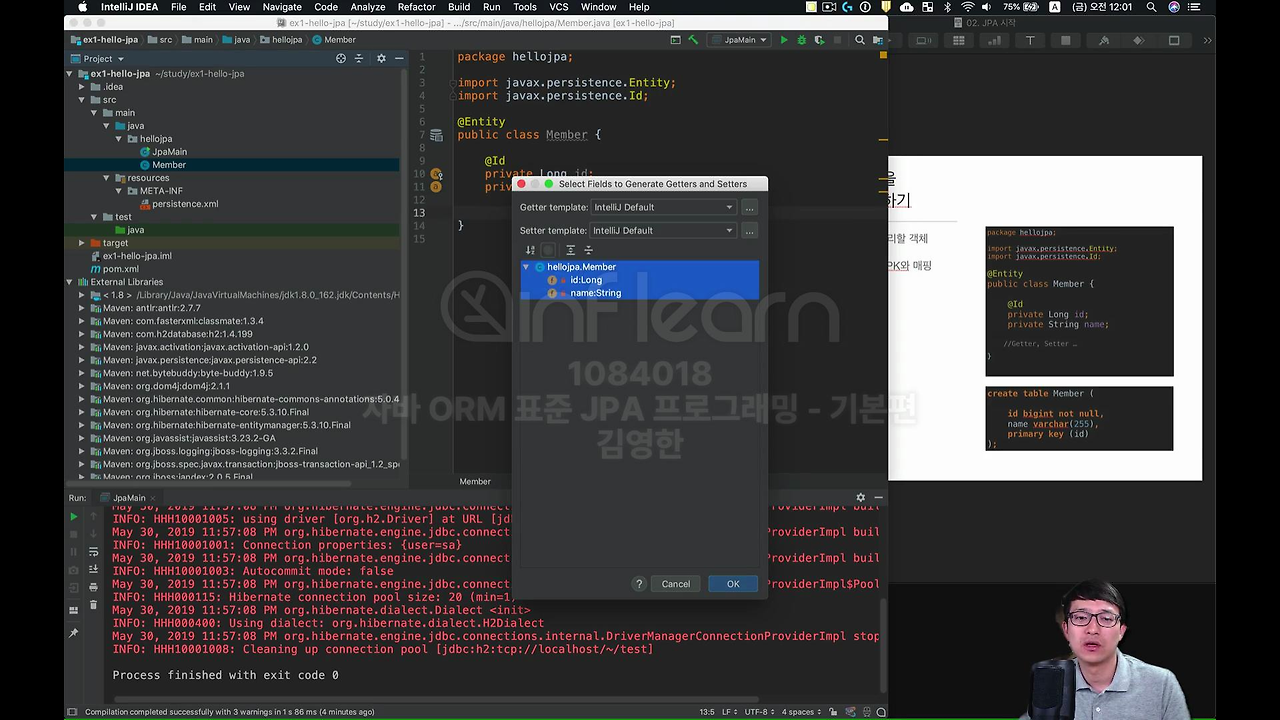Click Cancel in the getters and setters dialog

pyautogui.click(x=676, y=584)
